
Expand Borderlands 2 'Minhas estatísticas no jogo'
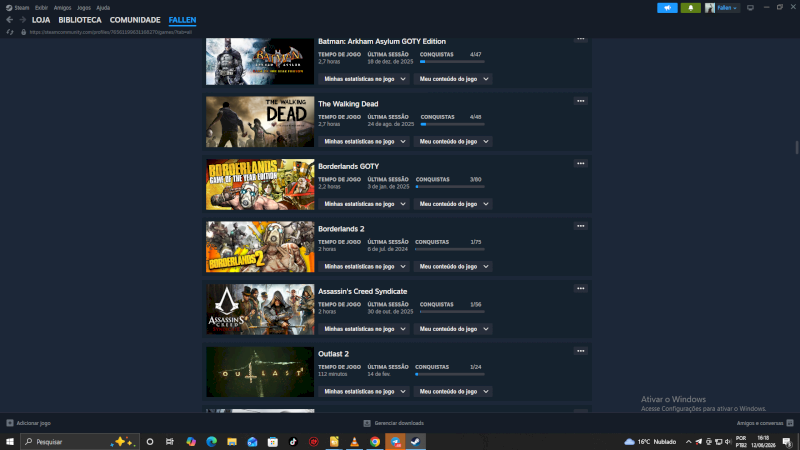[x=364, y=266]
